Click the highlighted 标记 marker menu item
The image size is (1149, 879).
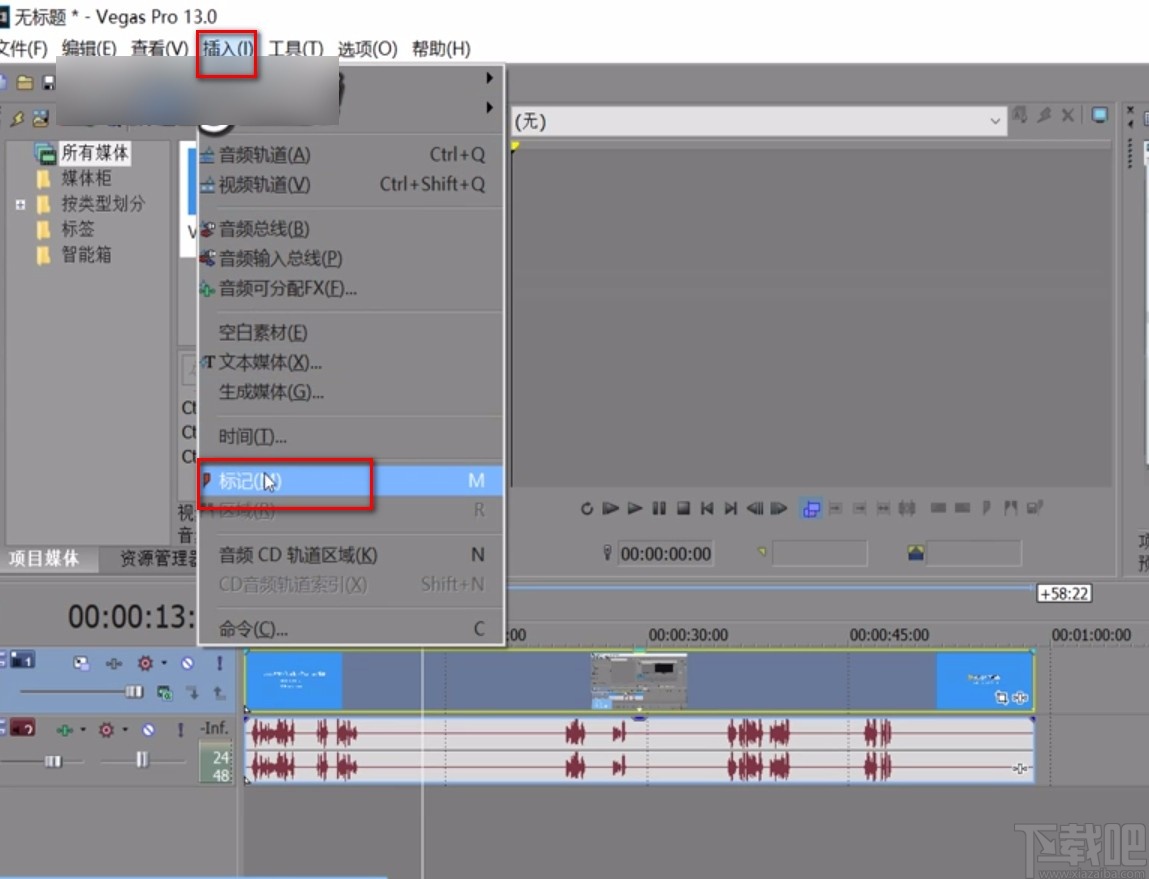(351, 481)
